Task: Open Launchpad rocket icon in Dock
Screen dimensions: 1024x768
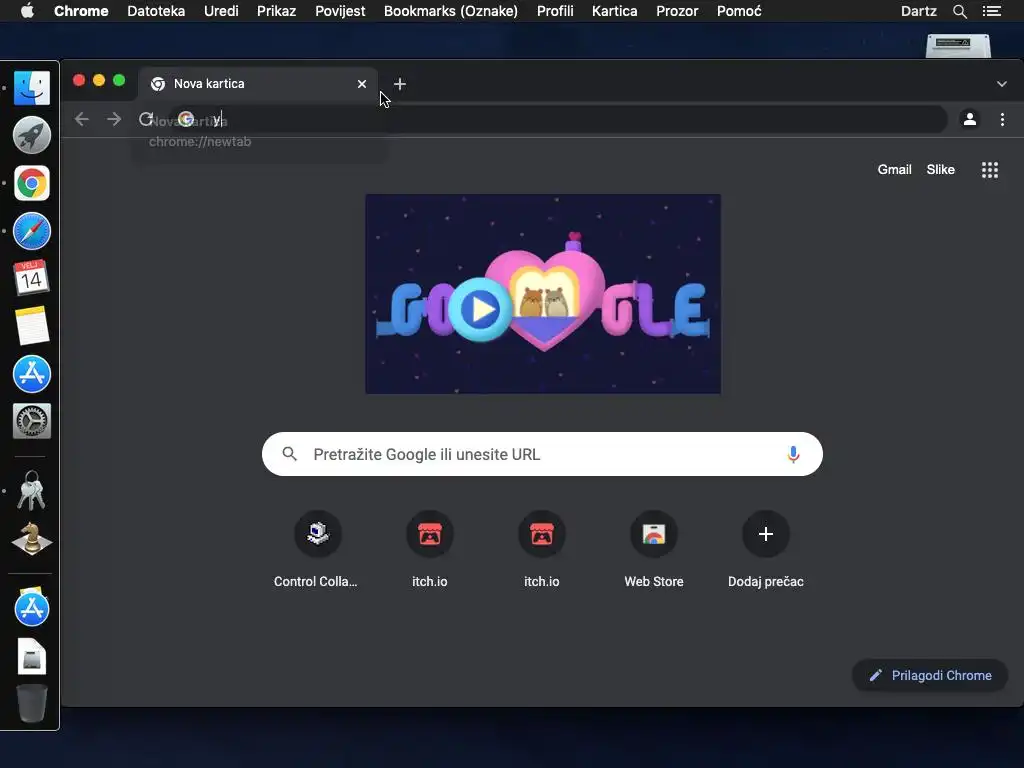Action: pyautogui.click(x=31, y=135)
